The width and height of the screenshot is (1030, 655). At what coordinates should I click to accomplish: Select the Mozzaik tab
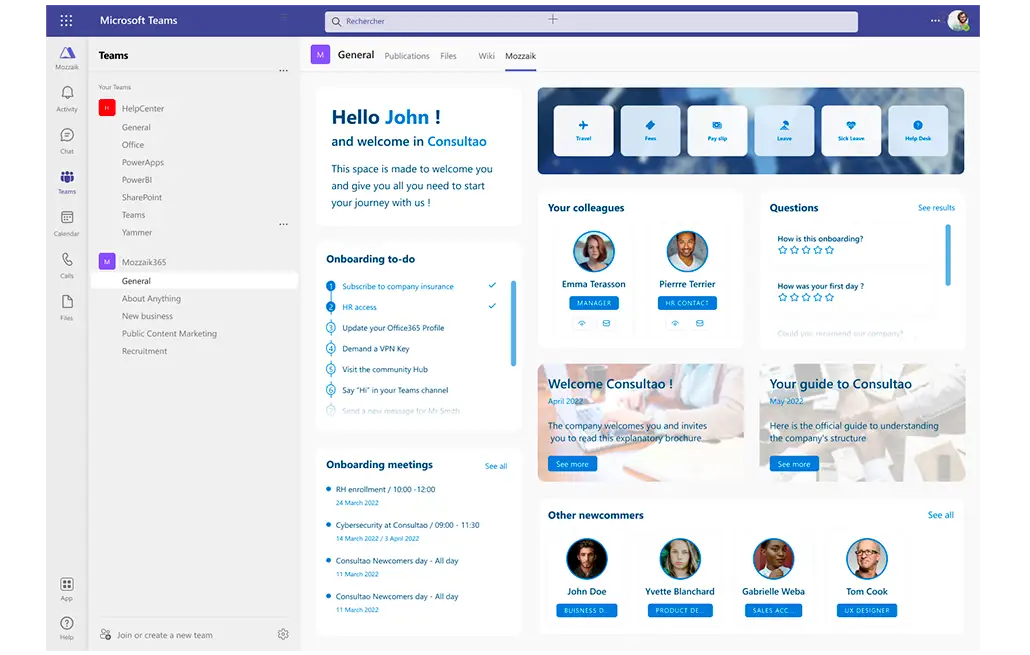pos(520,56)
